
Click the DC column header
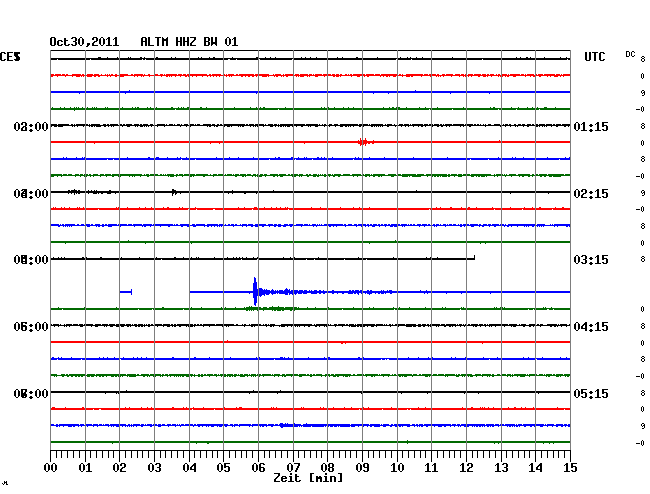(630, 54)
